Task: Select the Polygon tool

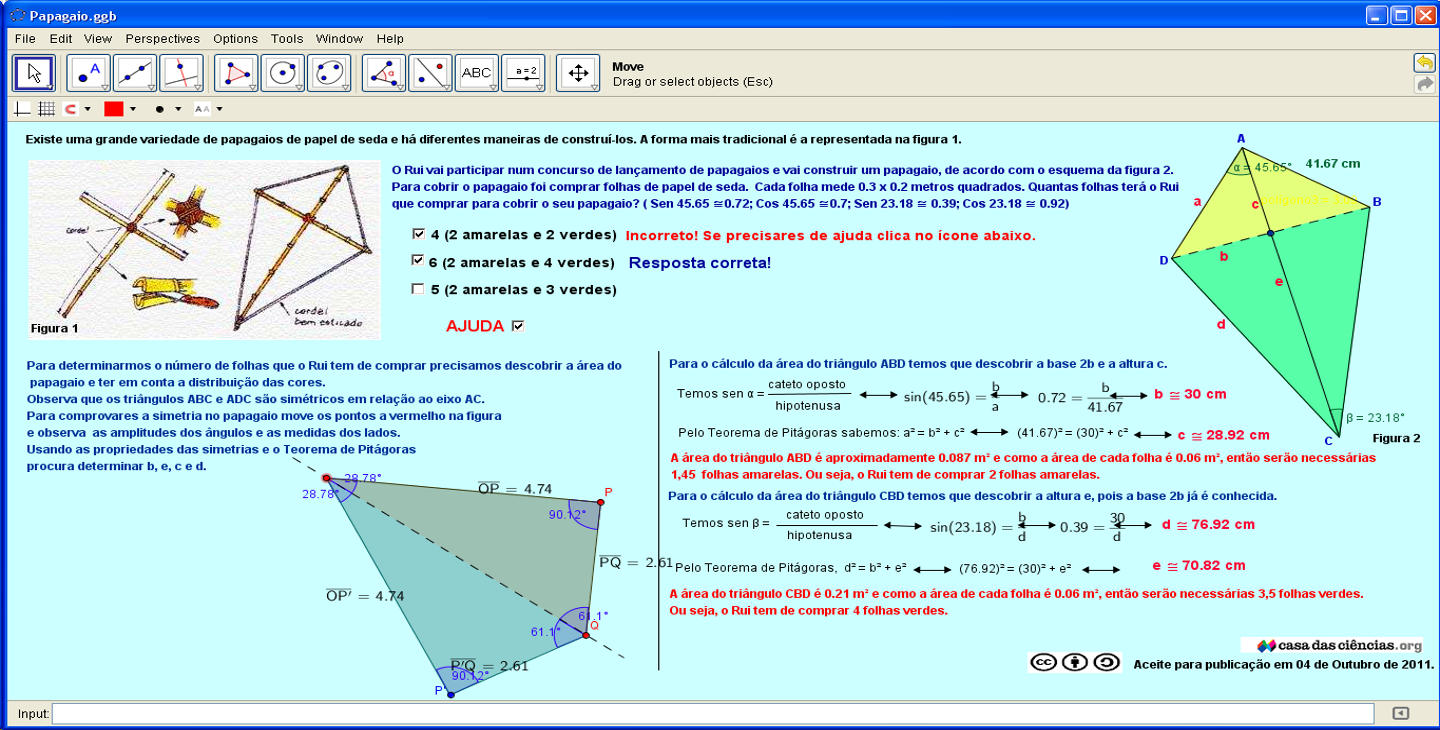Action: pos(236,73)
